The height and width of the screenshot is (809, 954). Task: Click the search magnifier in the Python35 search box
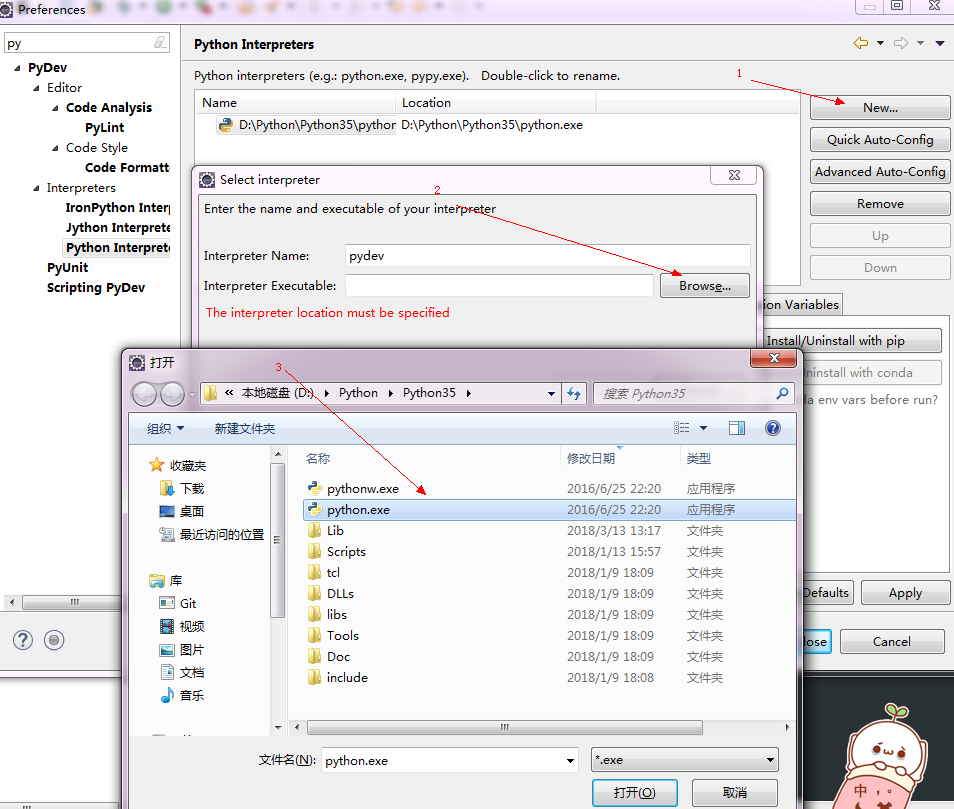click(783, 393)
